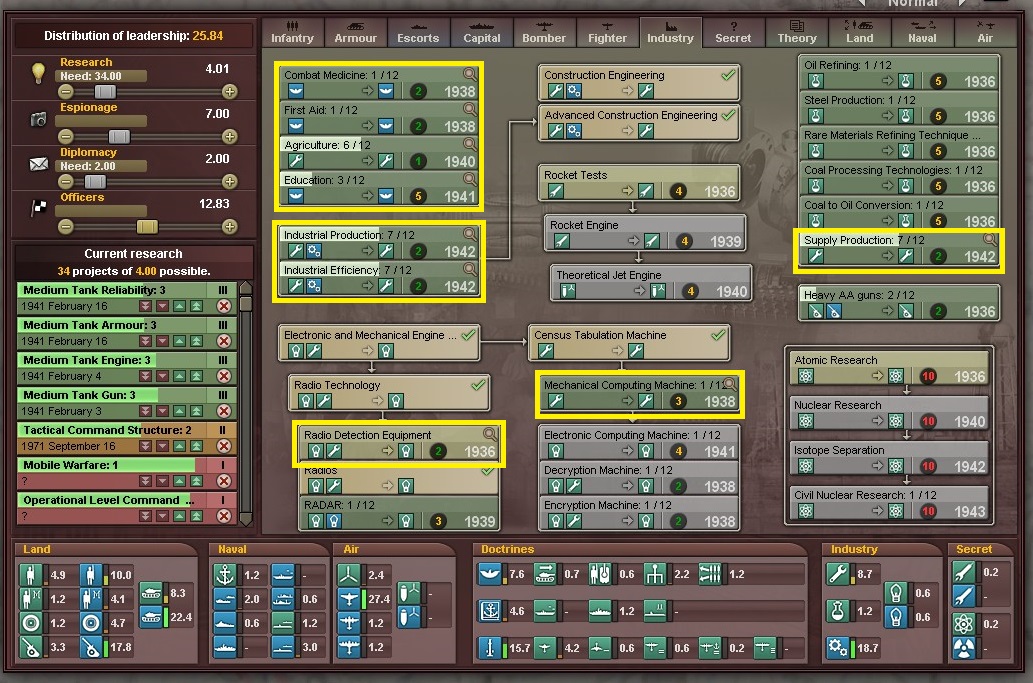Click the Diplomacy slider handle
The height and width of the screenshot is (683, 1033).
[95, 182]
